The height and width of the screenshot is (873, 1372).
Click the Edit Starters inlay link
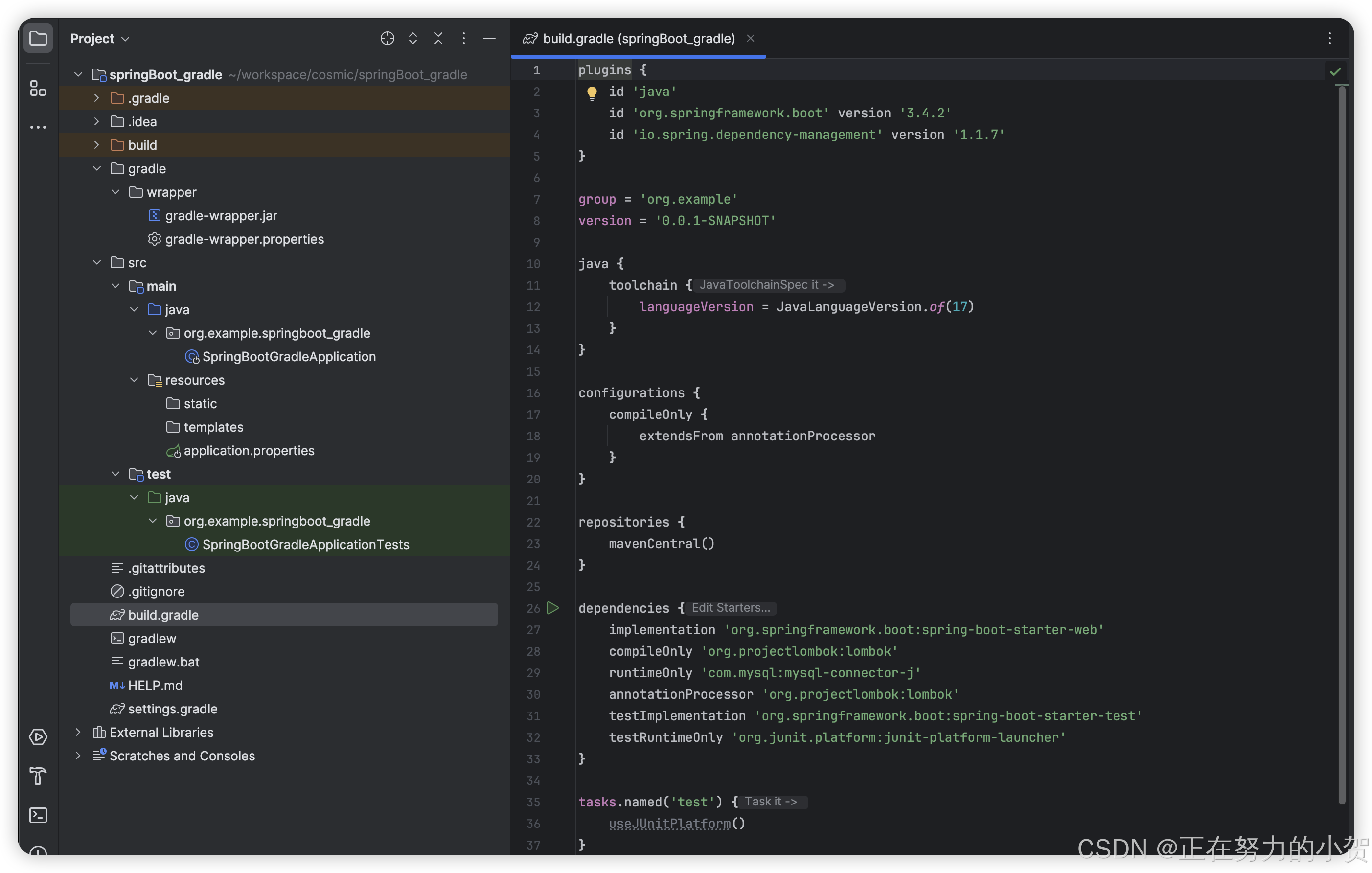point(731,608)
